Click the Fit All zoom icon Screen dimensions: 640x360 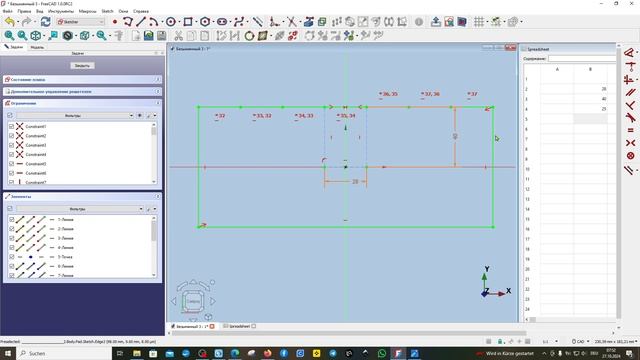(9, 36)
